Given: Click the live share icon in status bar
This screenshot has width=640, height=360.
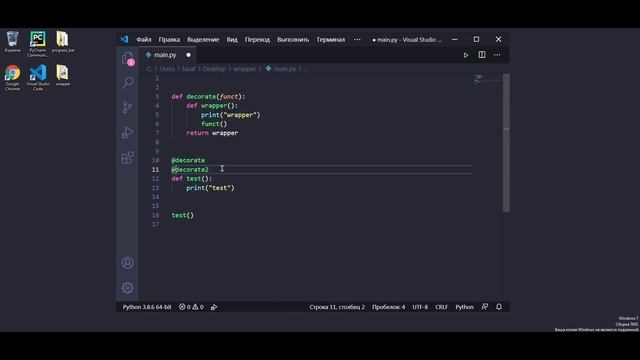Looking at the screenshot, I should pyautogui.click(x=214, y=307).
